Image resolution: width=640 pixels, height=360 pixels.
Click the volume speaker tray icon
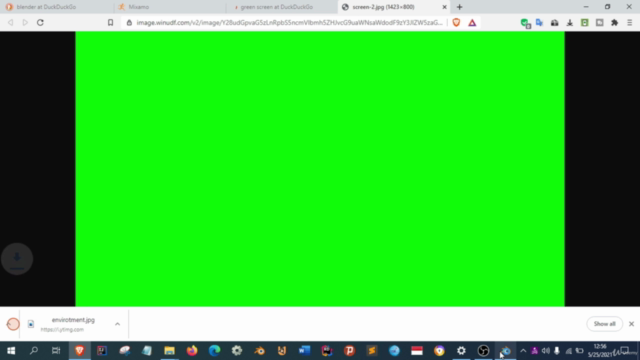(545, 351)
